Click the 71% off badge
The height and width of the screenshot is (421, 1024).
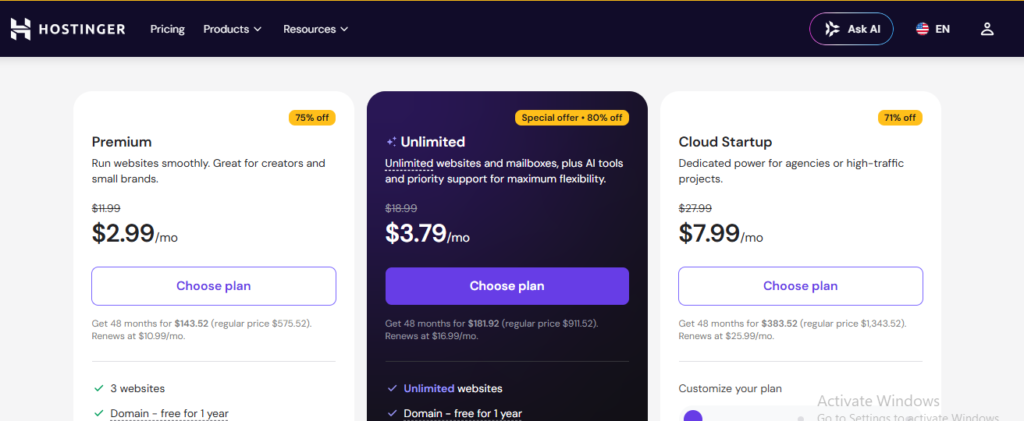900,117
